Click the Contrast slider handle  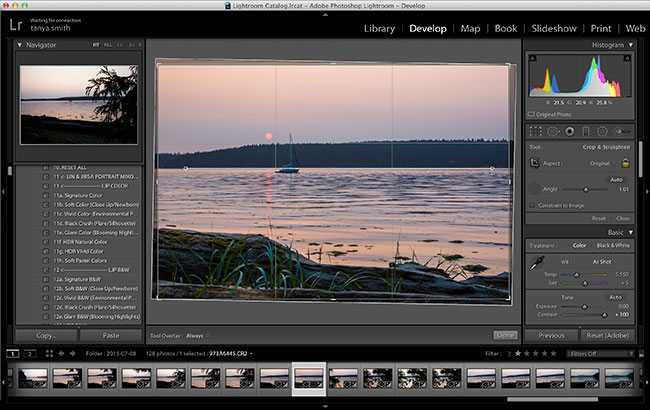[604, 315]
